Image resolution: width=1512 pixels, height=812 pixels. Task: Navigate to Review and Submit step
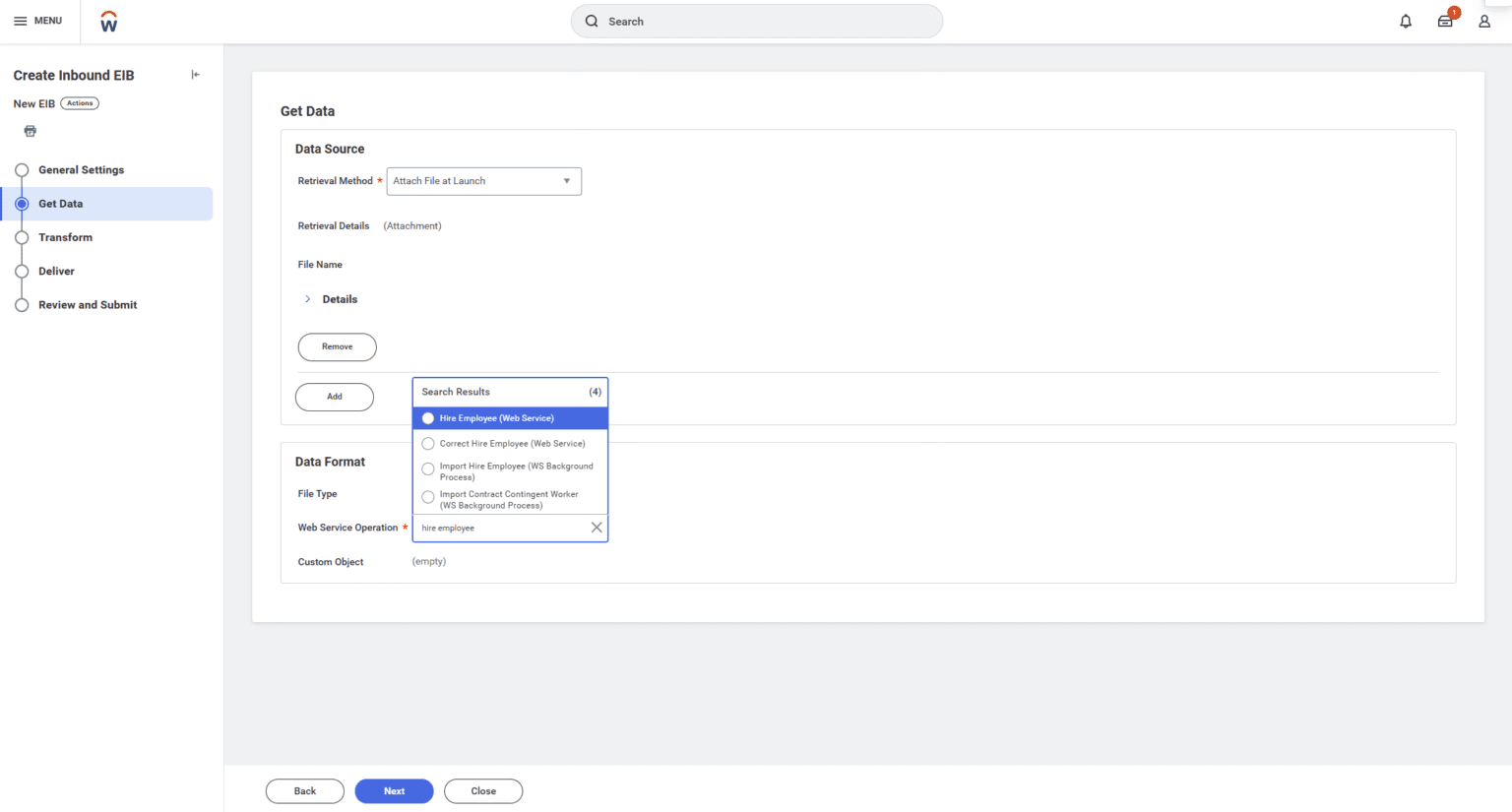88,304
